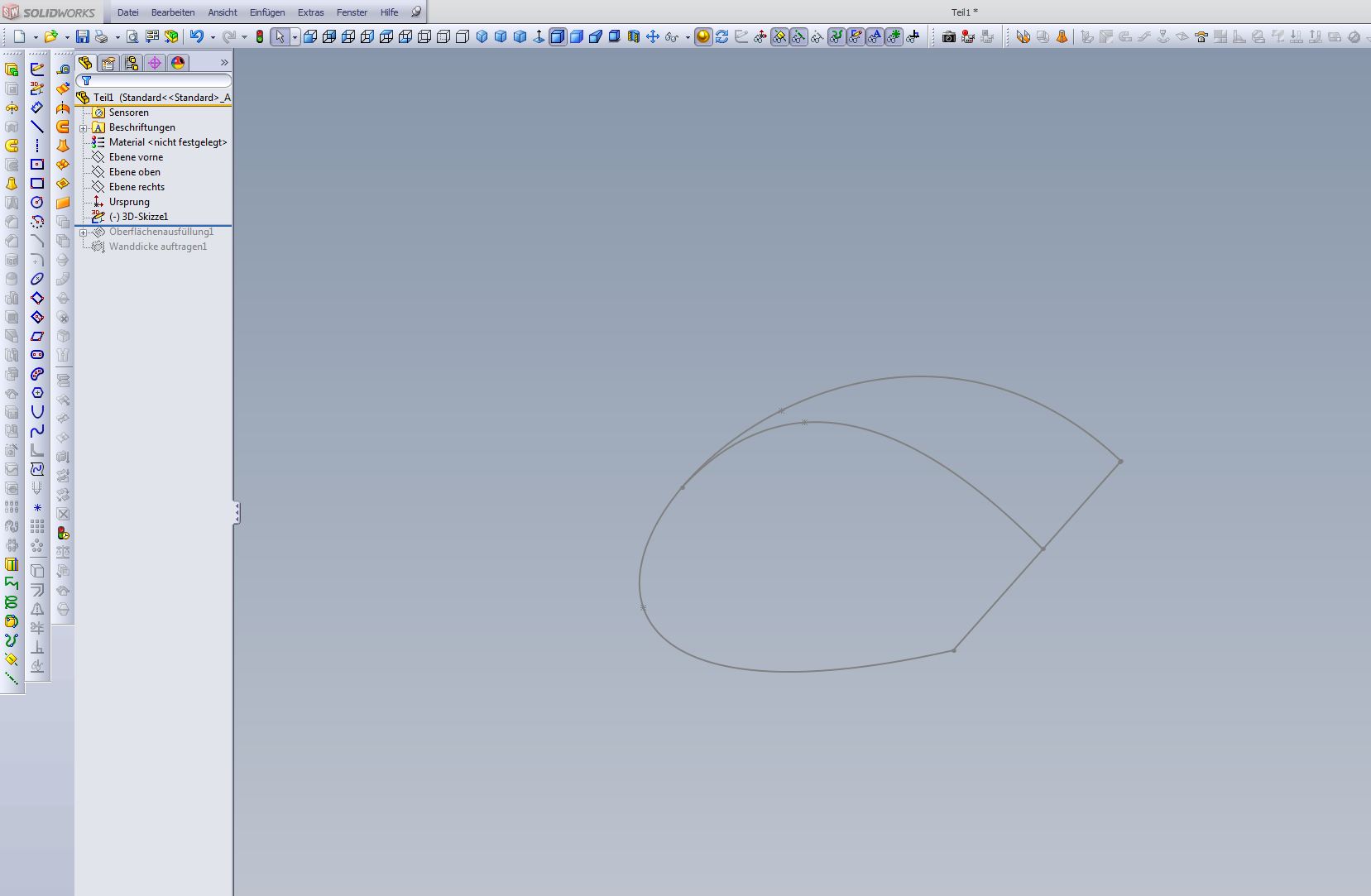1371x896 pixels.
Task: Select the Circle sketch tool
Action: point(37,203)
